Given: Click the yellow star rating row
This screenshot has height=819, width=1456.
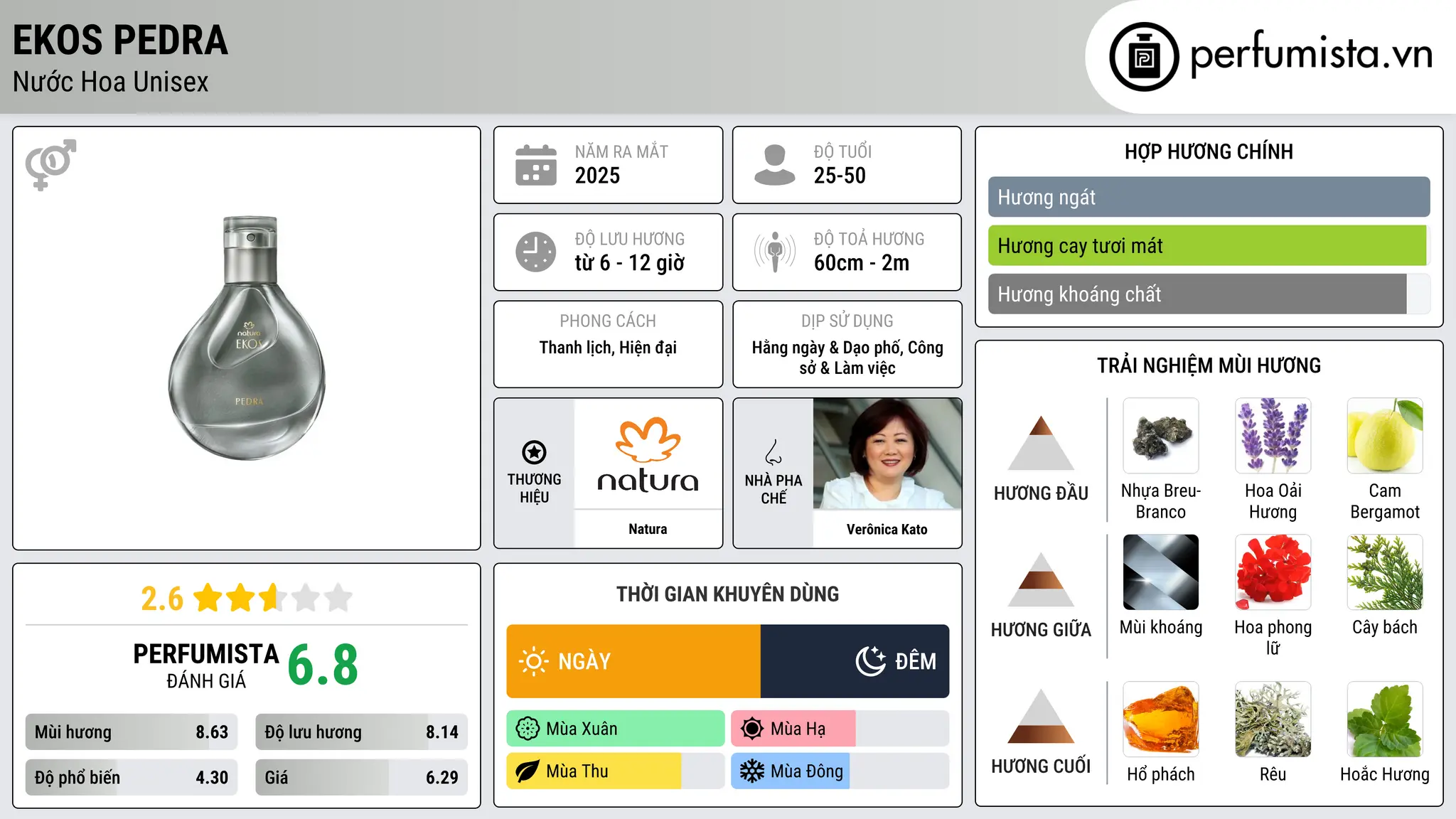Looking at the screenshot, I should pos(273,598).
